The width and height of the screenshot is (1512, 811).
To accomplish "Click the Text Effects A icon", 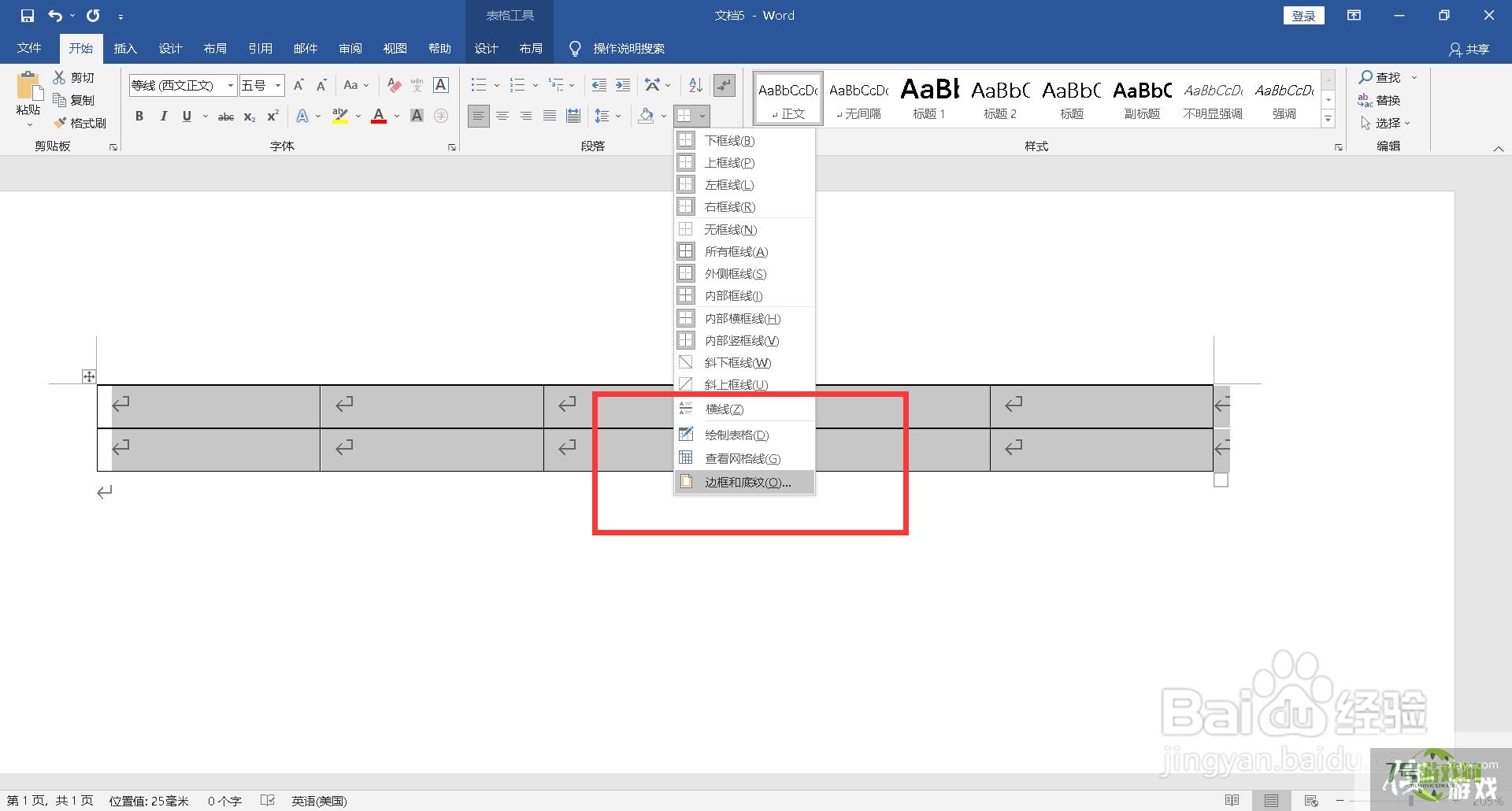I will 302,117.
